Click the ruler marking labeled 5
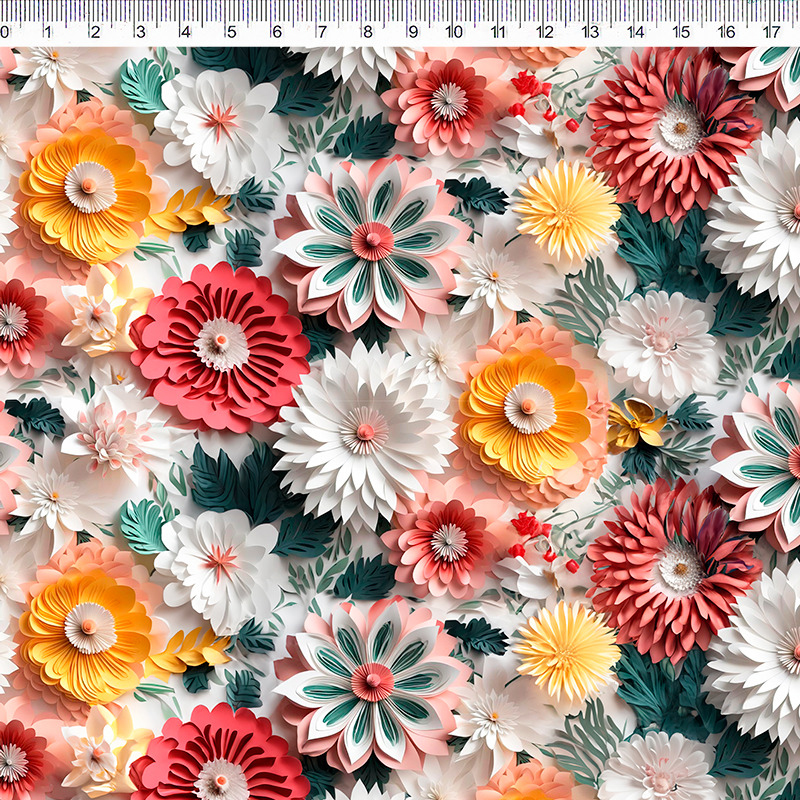The image size is (800, 800). tap(232, 32)
